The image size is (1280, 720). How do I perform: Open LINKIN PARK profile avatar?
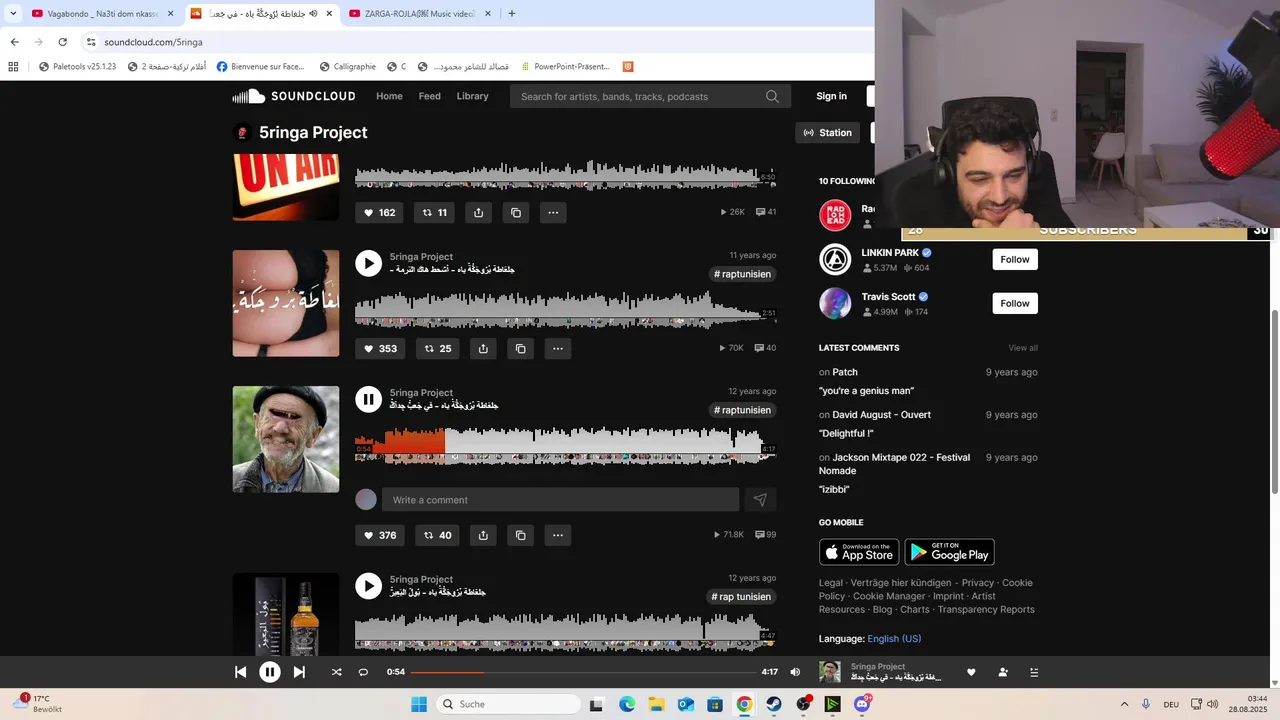click(835, 259)
